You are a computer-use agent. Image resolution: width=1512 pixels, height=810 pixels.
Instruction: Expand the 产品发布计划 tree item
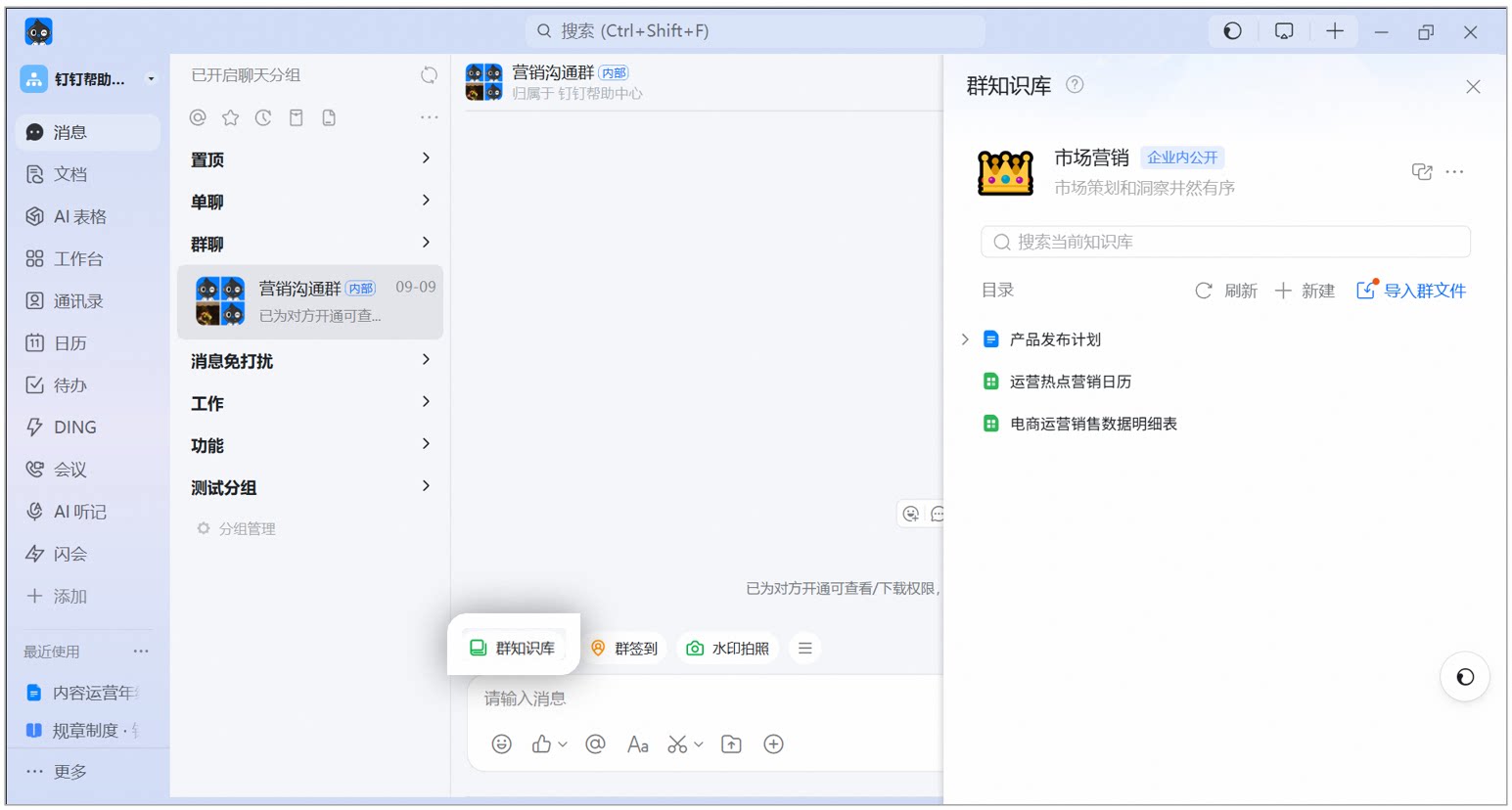[965, 339]
